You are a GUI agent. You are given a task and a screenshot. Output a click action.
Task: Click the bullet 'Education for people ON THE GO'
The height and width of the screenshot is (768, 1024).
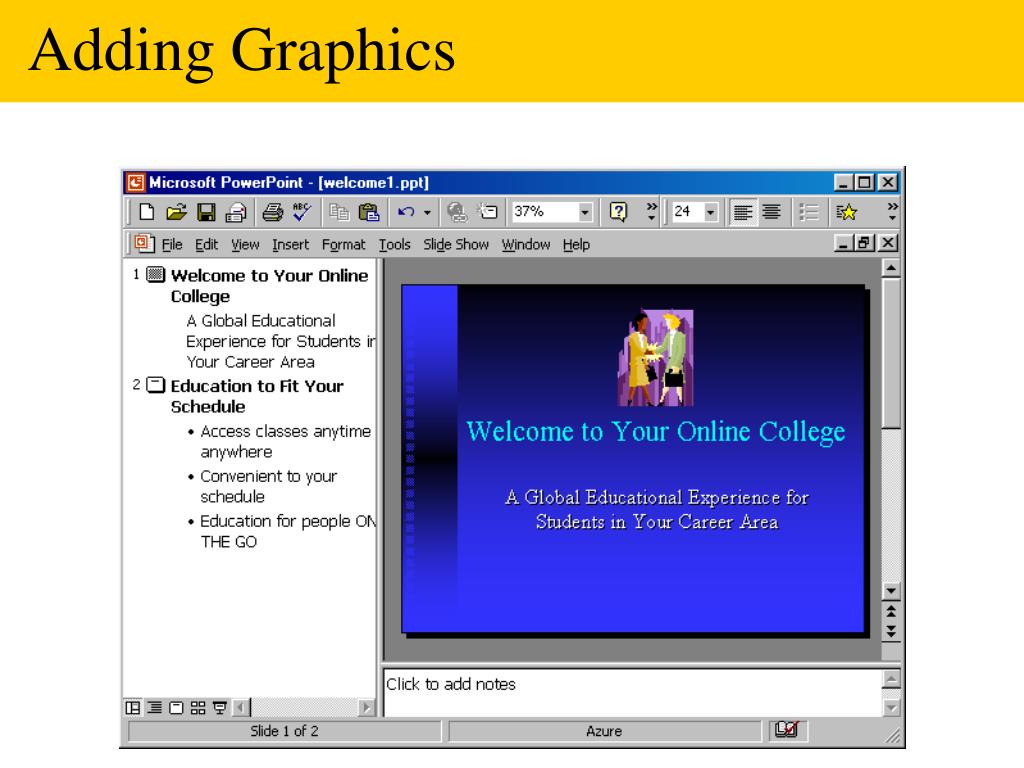coord(288,531)
